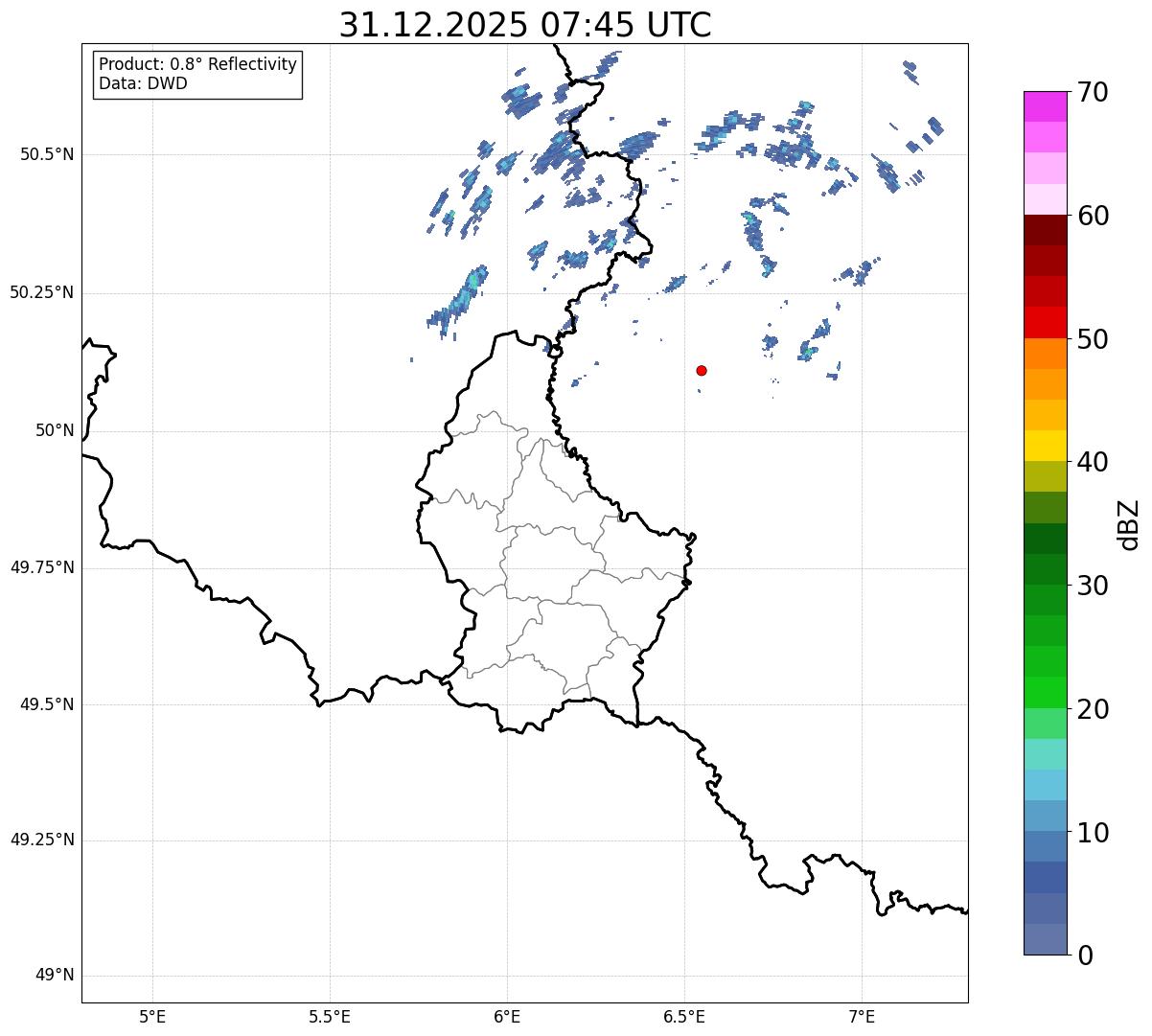The image size is (1152, 1036).
Task: Pick the olive swatch just below 40 dBZ
Action: (x=1045, y=476)
